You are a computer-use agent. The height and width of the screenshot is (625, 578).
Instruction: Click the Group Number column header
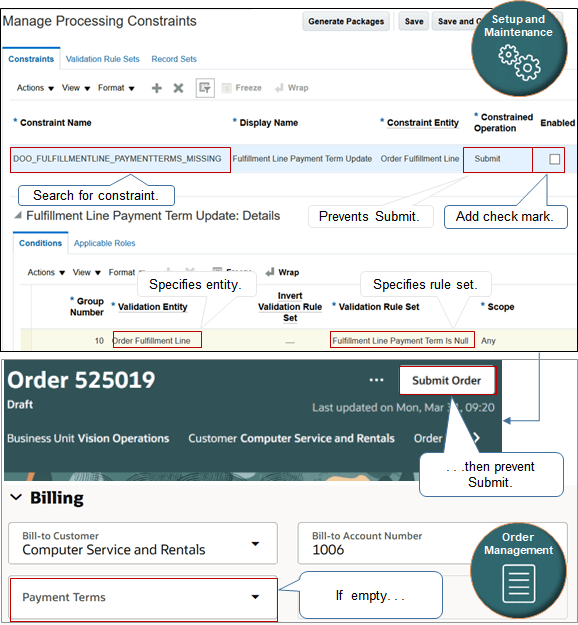click(87, 307)
